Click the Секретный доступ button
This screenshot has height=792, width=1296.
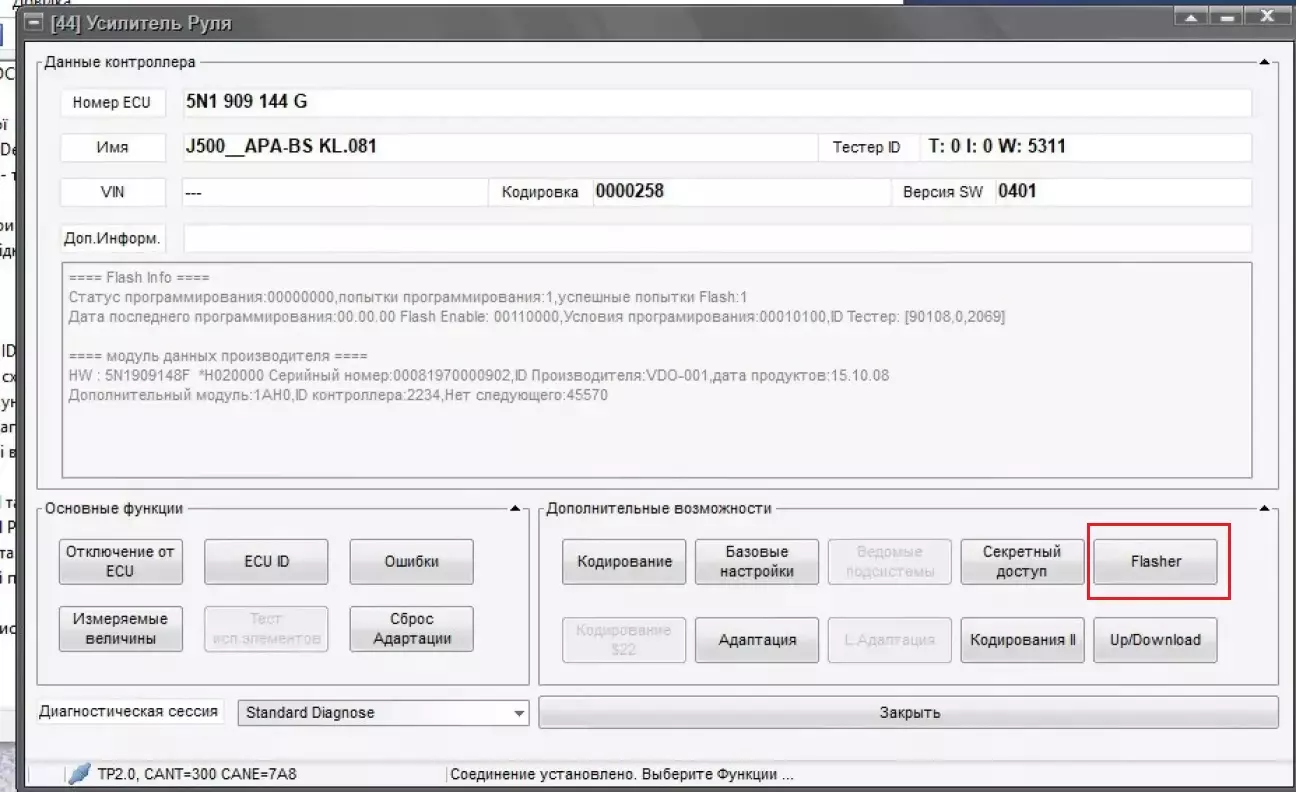pos(1021,561)
